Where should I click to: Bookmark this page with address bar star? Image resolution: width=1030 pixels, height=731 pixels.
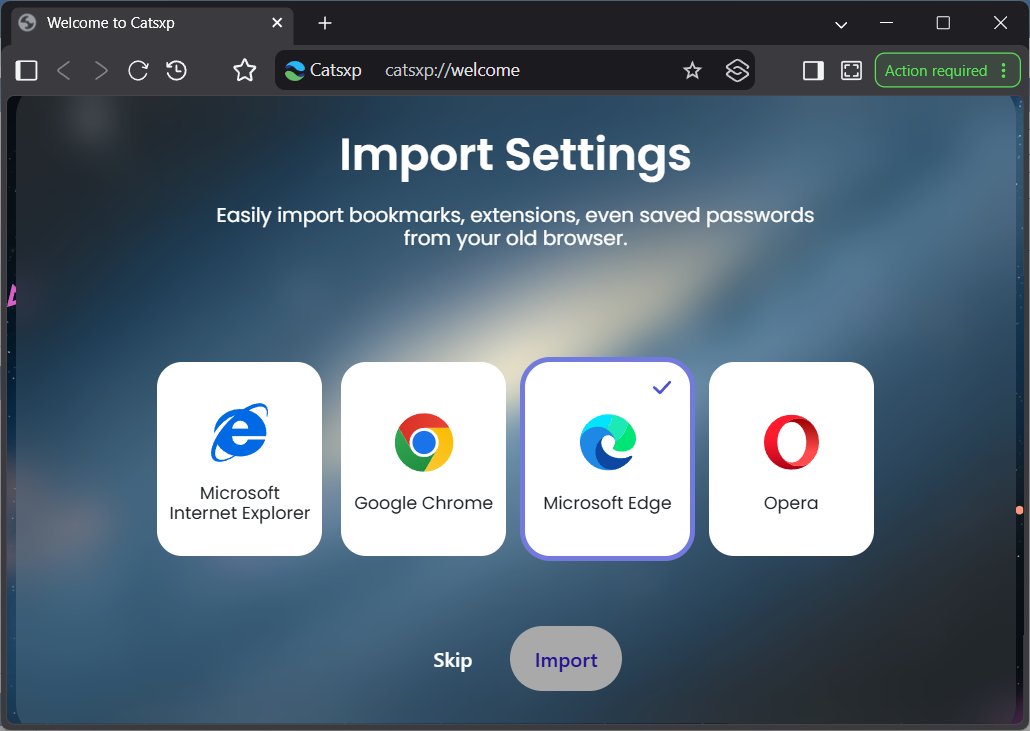point(692,70)
